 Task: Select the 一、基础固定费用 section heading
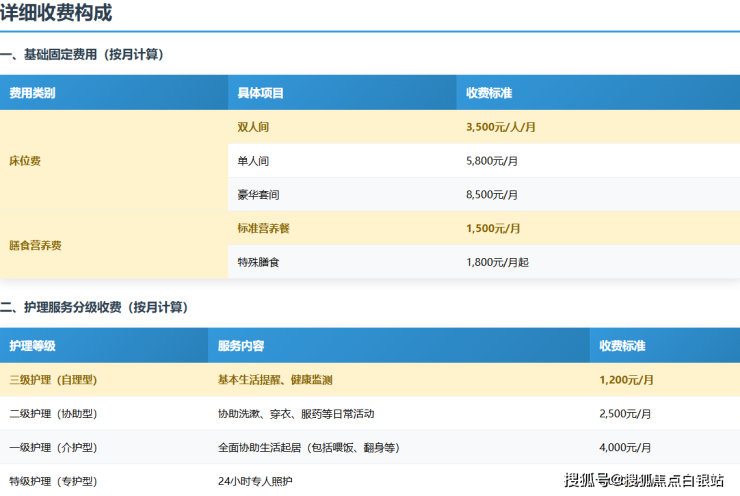pyautogui.click(x=82, y=55)
